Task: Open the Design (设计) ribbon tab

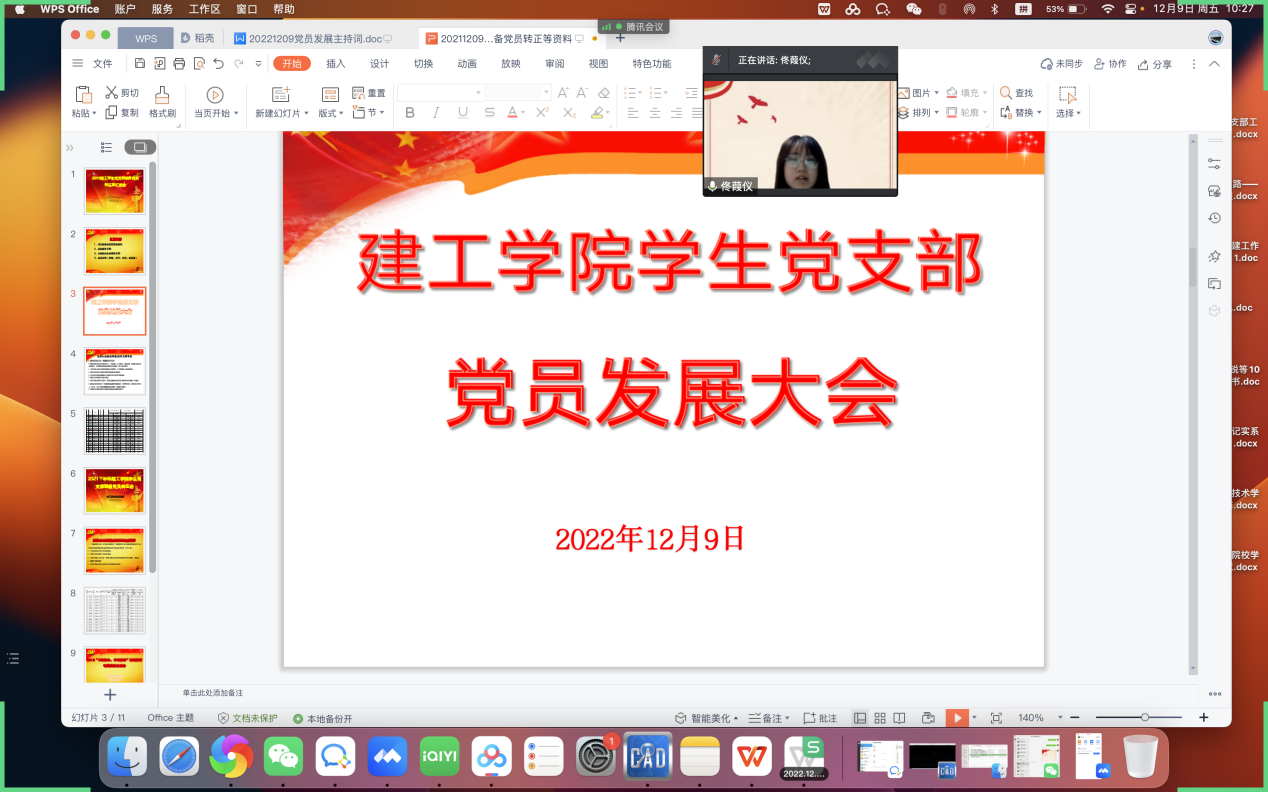Action: [x=380, y=64]
